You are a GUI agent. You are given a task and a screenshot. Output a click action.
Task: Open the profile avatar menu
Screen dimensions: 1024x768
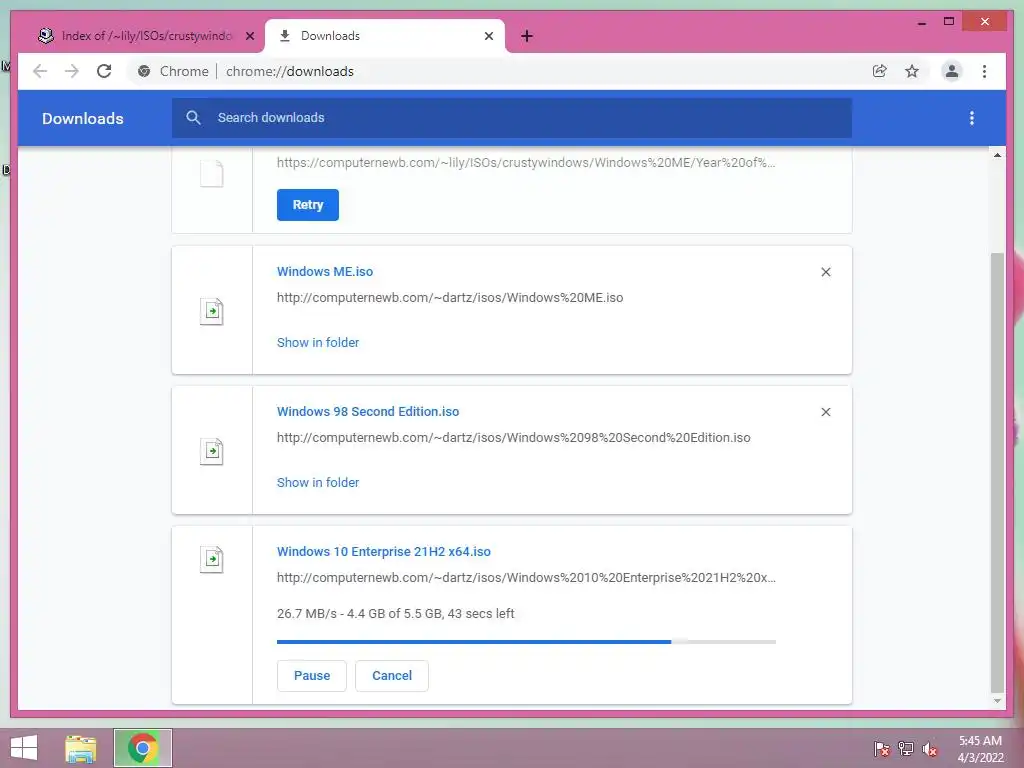952,71
